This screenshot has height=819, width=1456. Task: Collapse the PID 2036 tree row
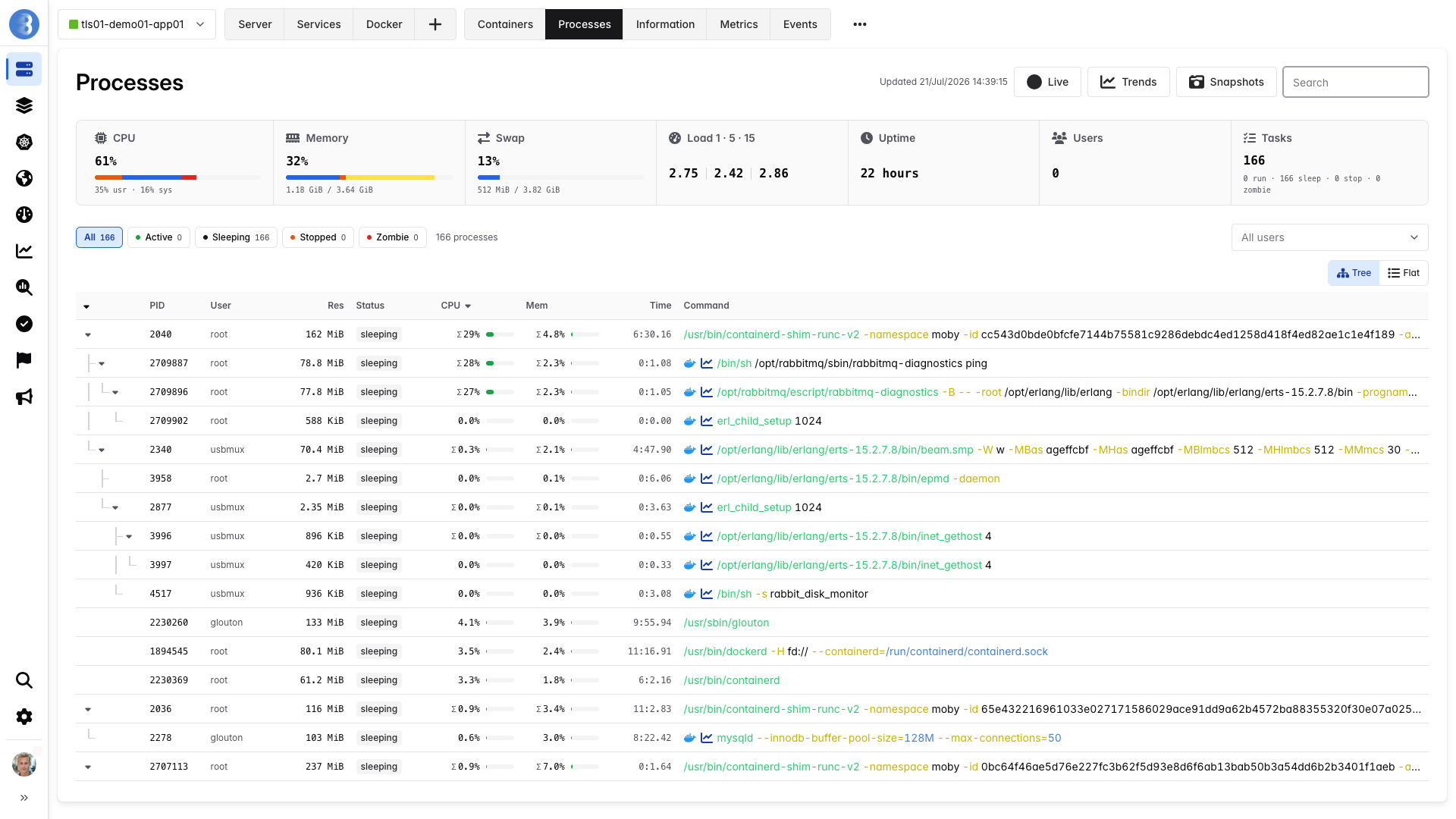pos(88,709)
